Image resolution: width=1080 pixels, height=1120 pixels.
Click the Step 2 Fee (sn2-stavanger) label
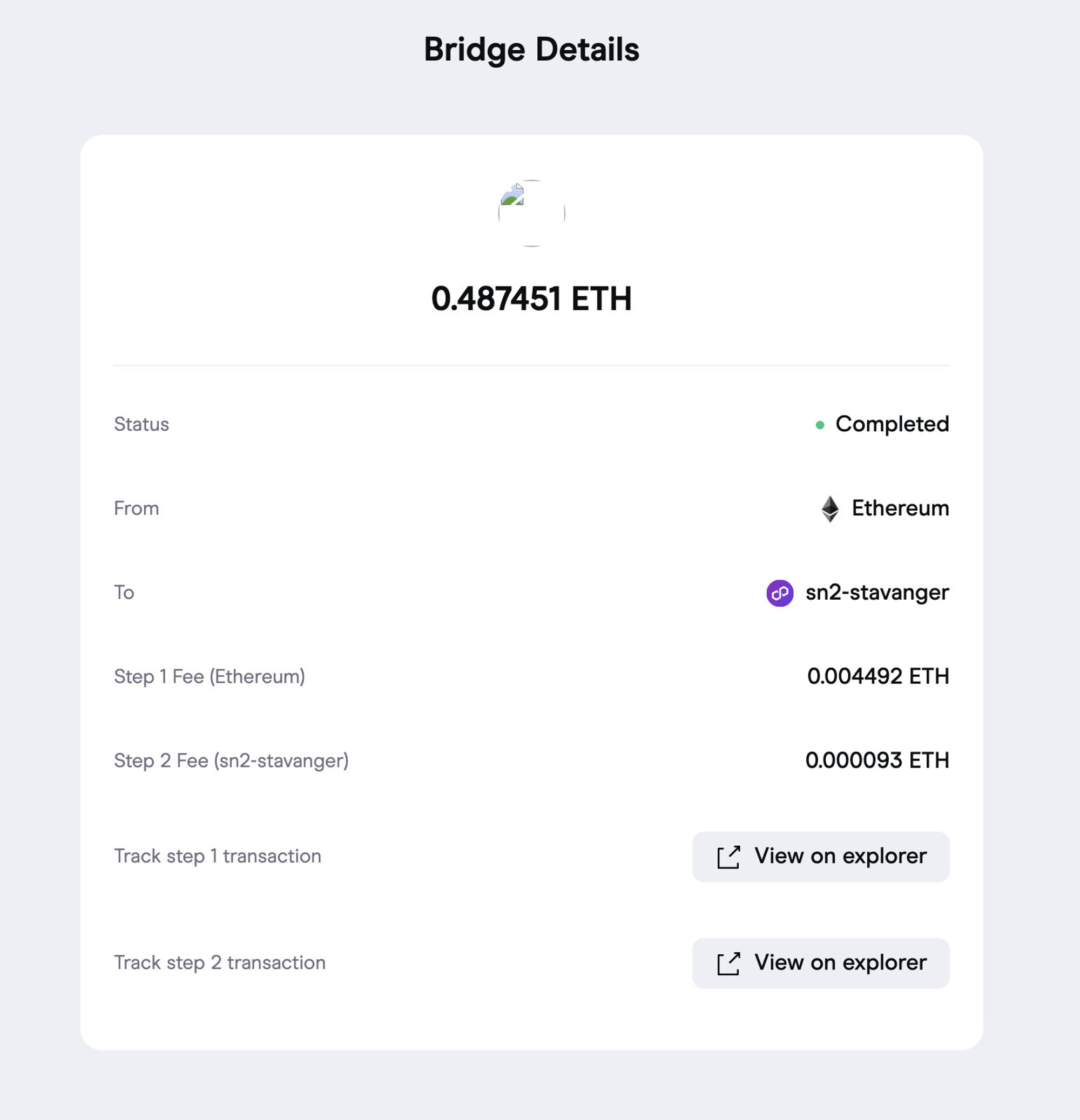click(x=231, y=761)
